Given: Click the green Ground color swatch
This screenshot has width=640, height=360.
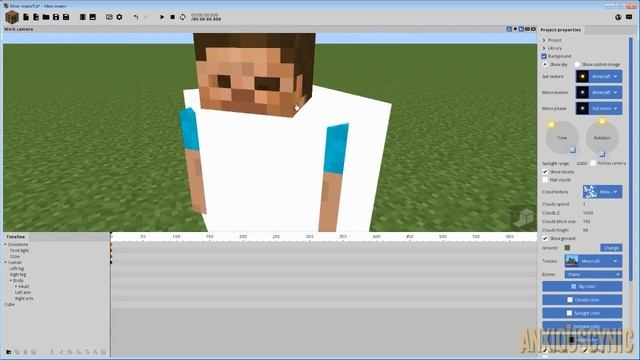Looking at the screenshot, I should (567, 248).
